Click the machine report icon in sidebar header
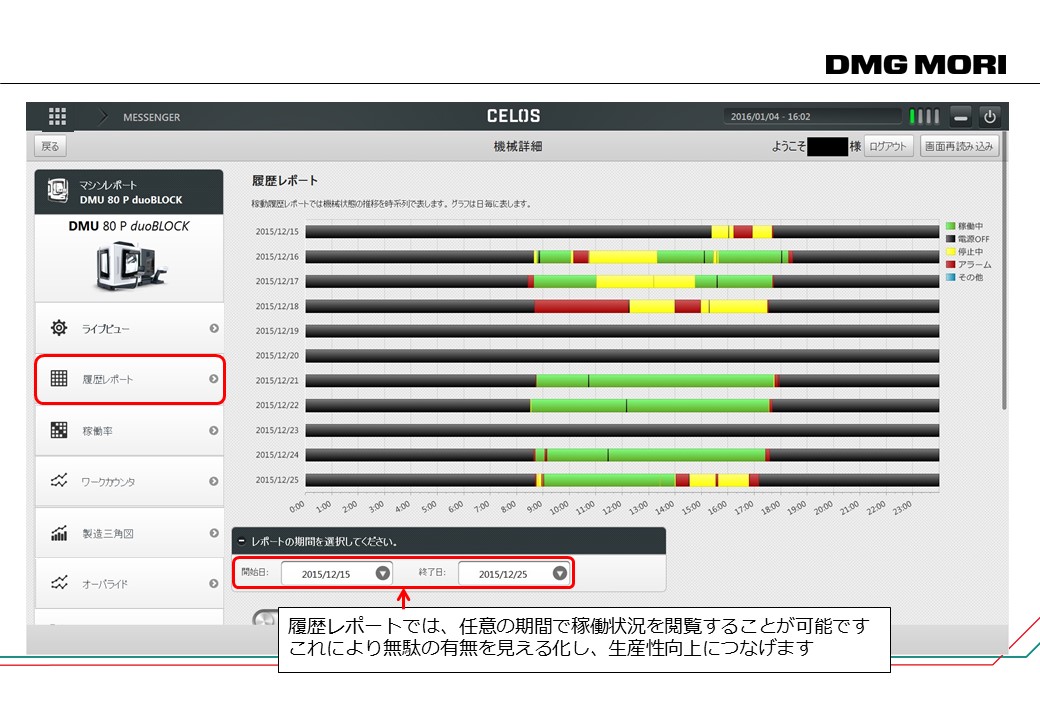This screenshot has width=1040, height=720. pyautogui.click(x=58, y=191)
